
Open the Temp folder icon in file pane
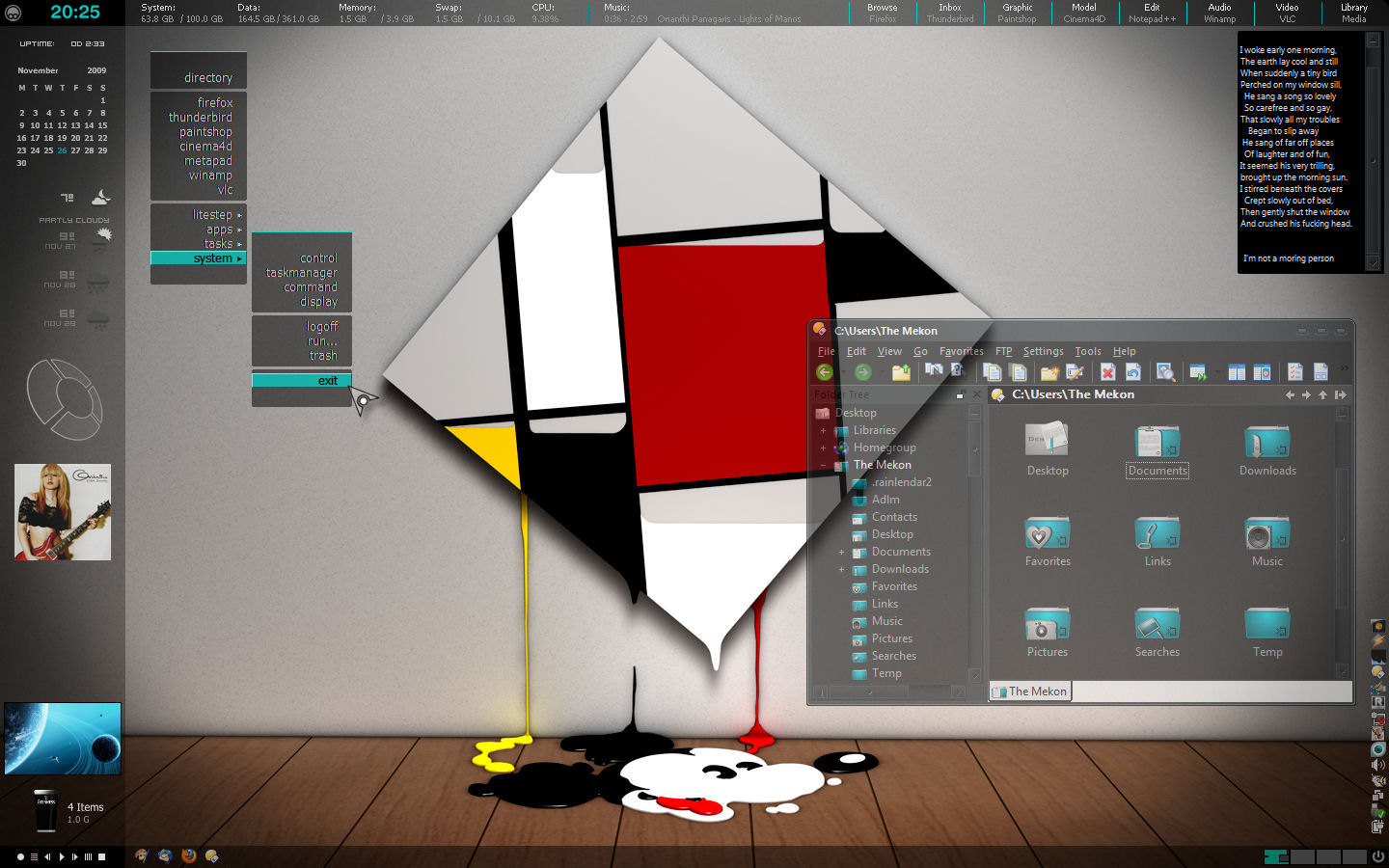(x=1267, y=624)
